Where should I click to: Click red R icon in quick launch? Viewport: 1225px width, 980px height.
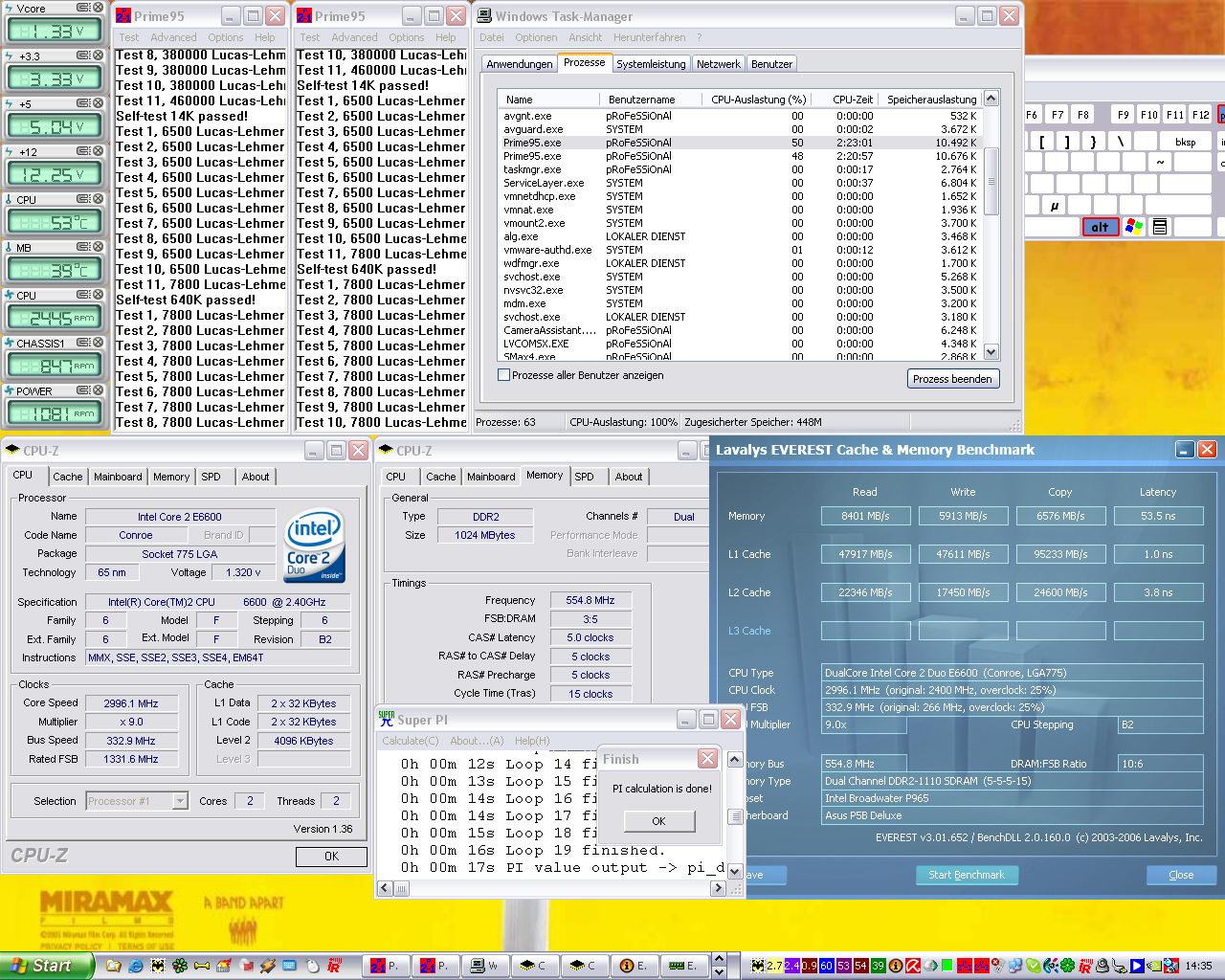coord(334,966)
